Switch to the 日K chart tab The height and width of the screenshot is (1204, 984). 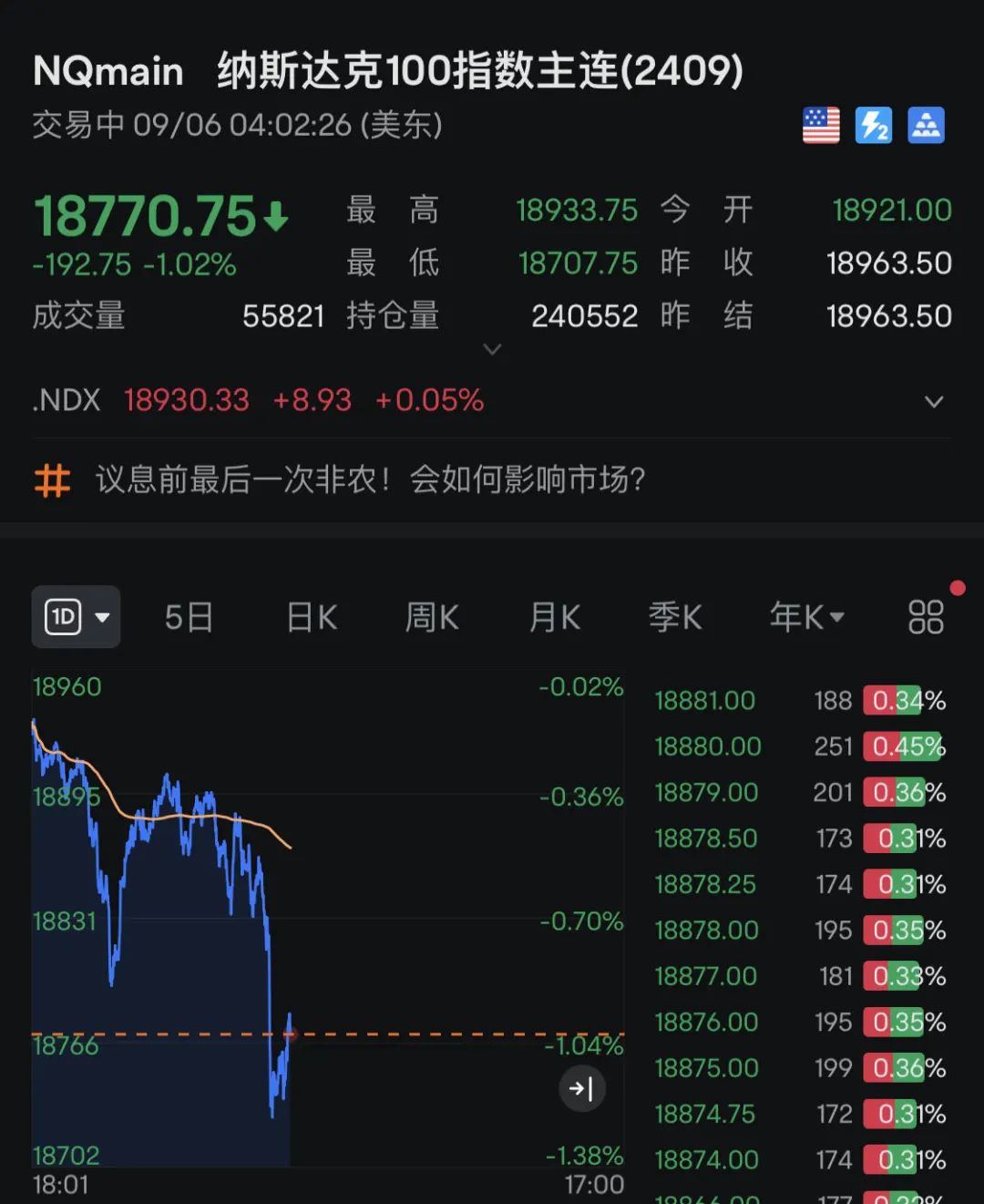click(312, 617)
